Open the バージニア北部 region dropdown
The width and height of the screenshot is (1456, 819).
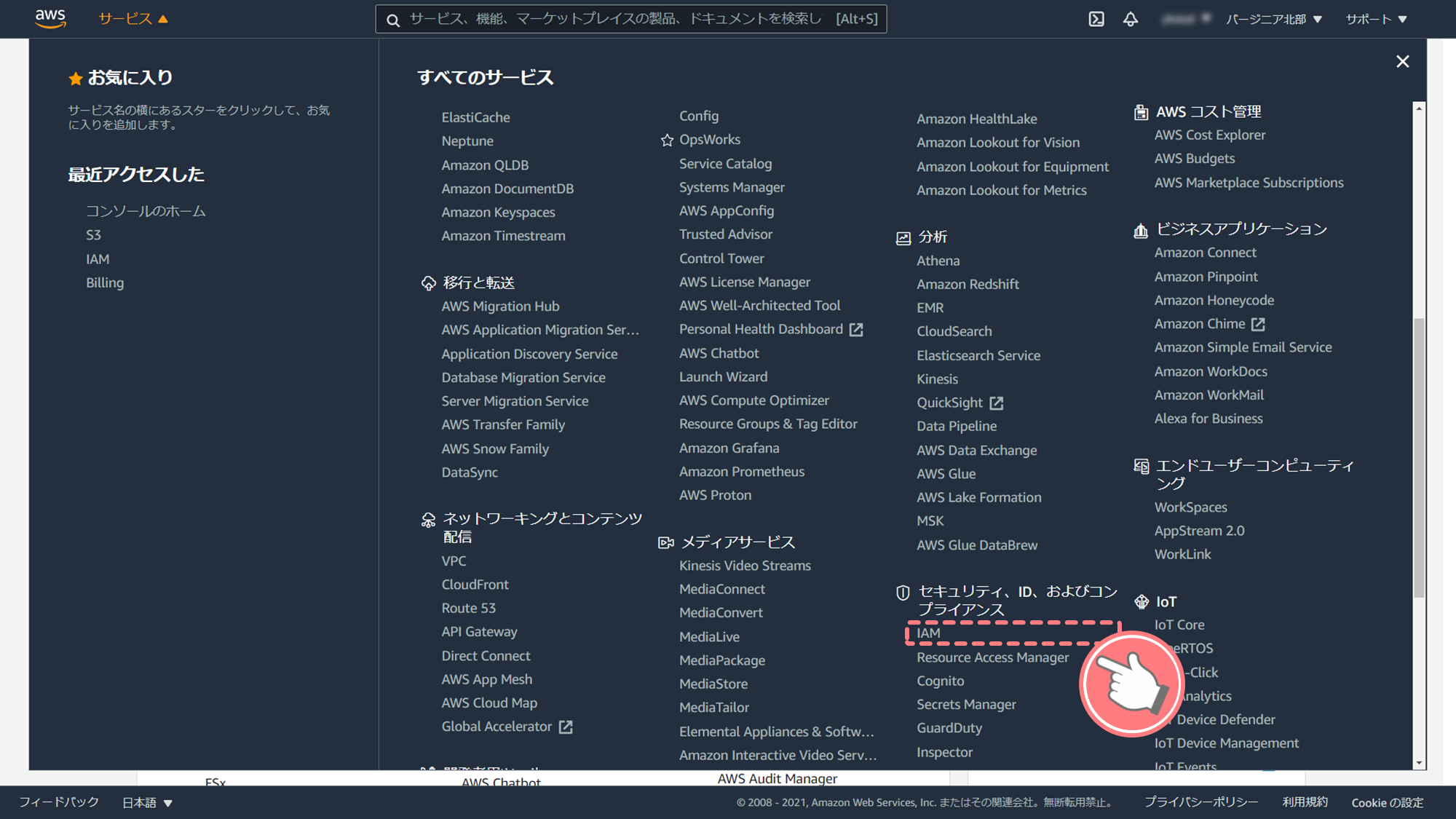click(1274, 19)
